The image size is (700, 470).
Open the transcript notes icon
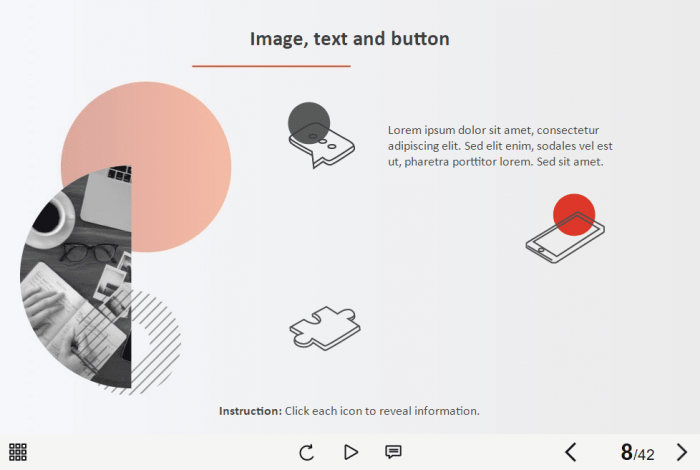(393, 452)
